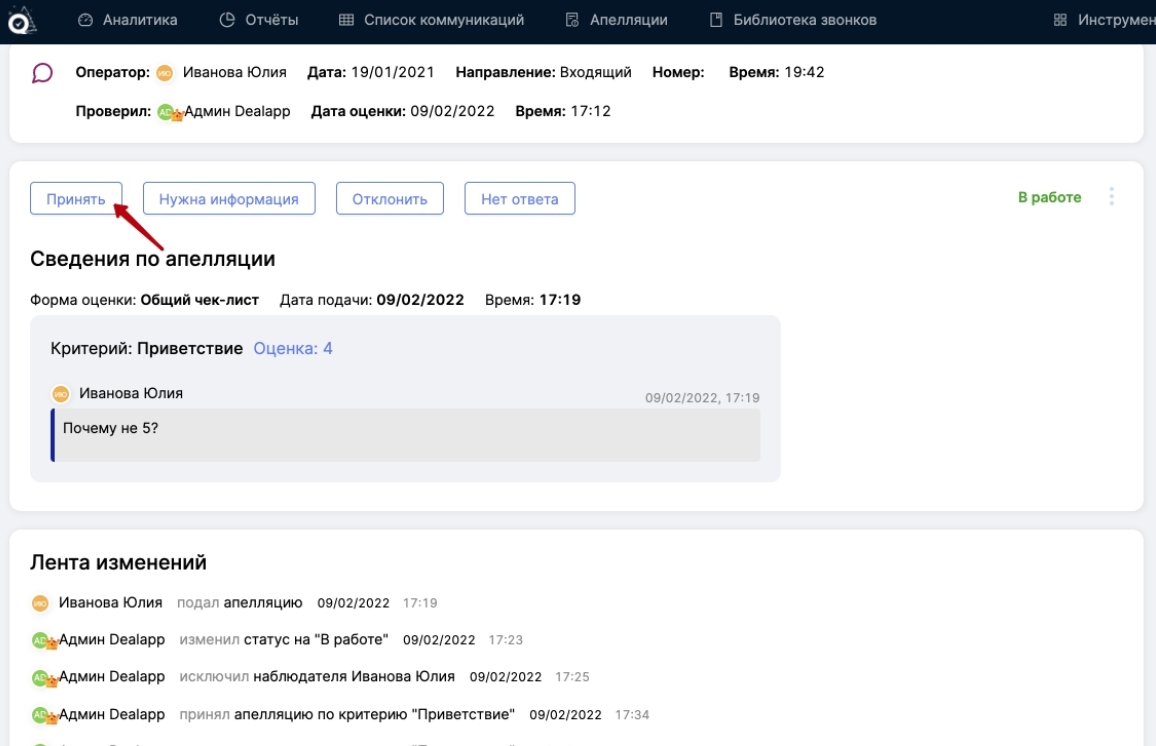Click the Иванова Юлия avatar in appeal comment
The height and width of the screenshot is (746, 1156).
click(x=61, y=394)
